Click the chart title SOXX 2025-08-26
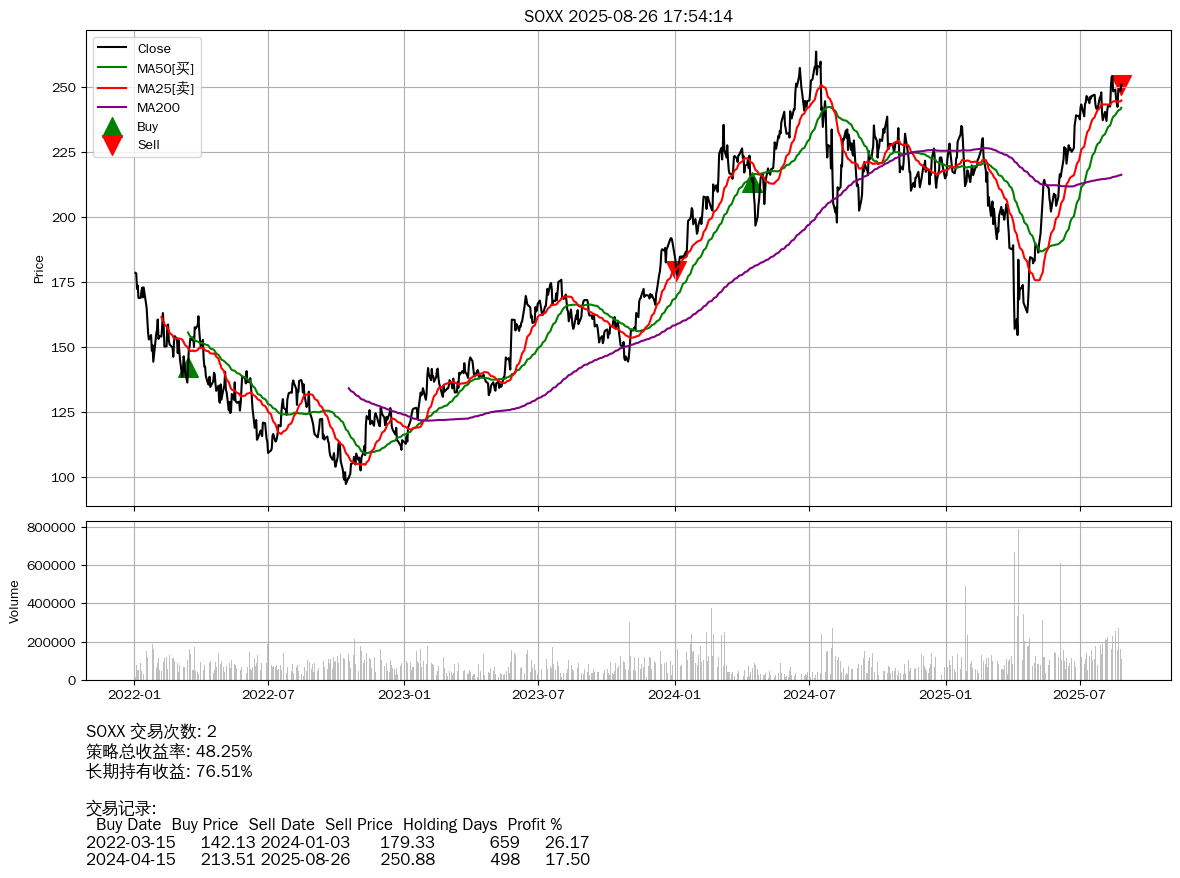Image resolution: width=1180 pixels, height=878 pixels. point(628,16)
